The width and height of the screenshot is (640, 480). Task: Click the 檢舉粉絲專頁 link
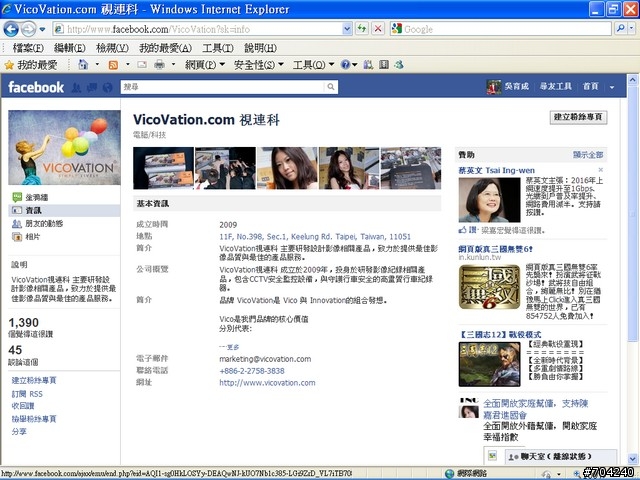pos(34,419)
